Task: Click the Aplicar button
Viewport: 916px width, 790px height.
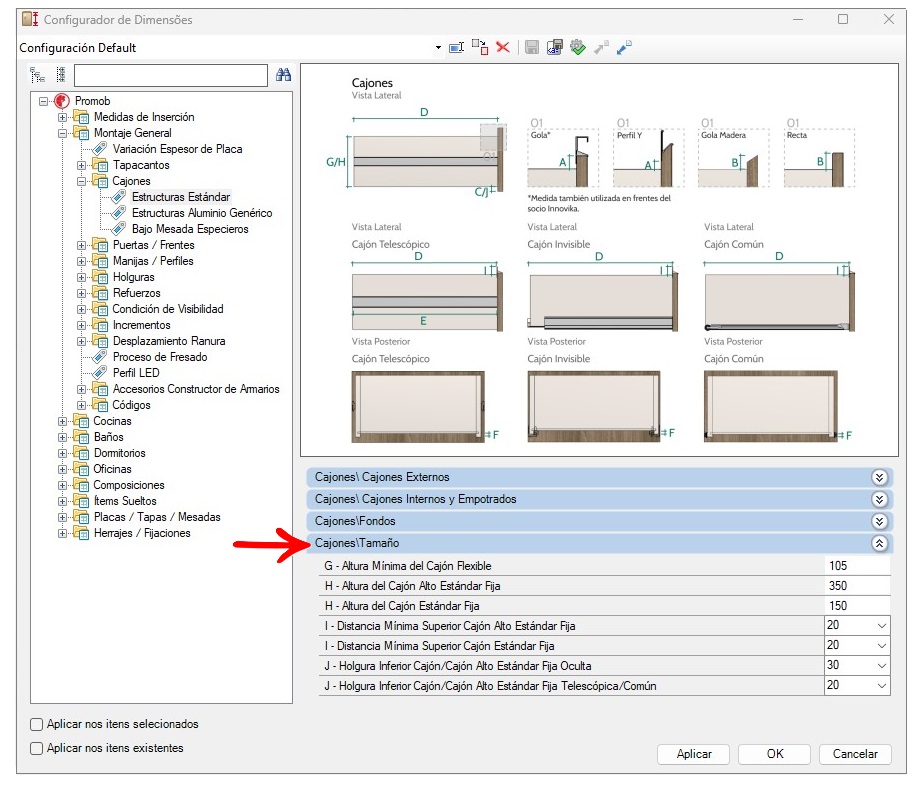Action: coord(693,754)
